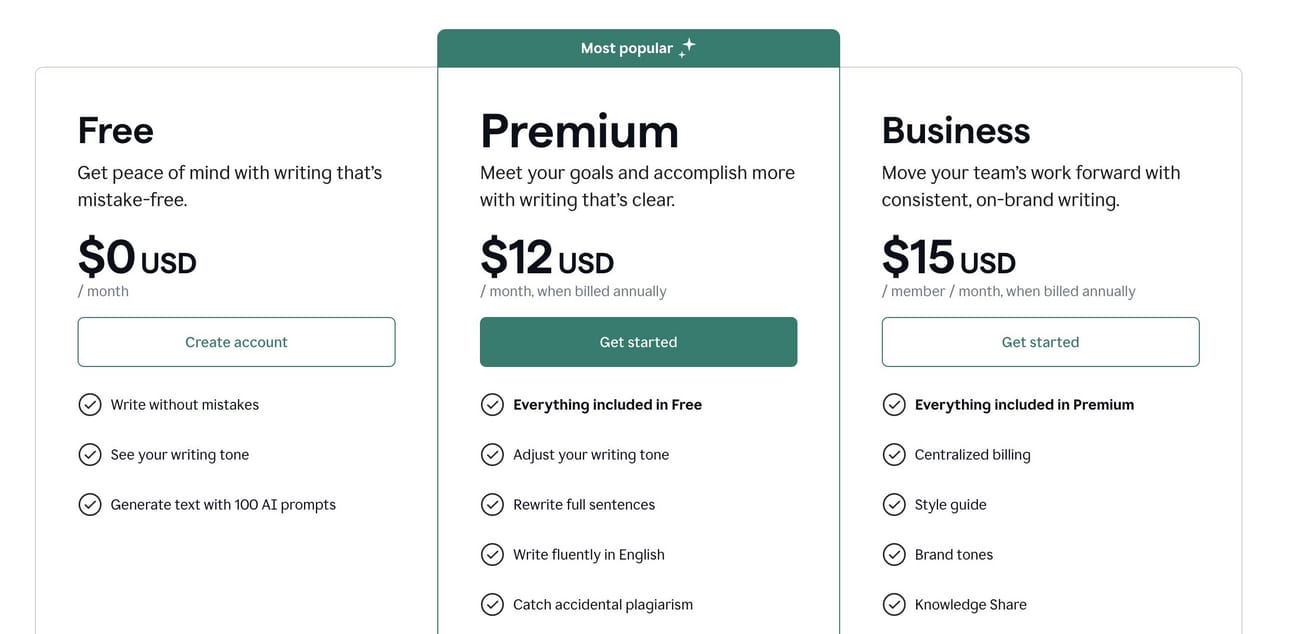1292x634 pixels.
Task: Click checkmark next to Catch accidental plagiarism
Action: click(492, 604)
